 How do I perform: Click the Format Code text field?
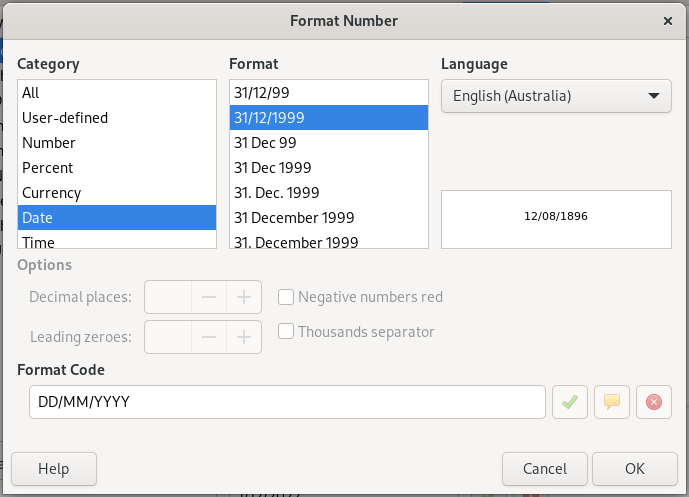coord(286,402)
